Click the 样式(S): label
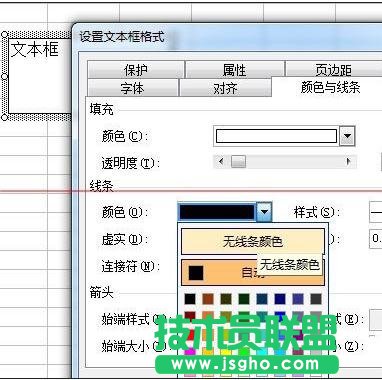 pyautogui.click(x=317, y=212)
